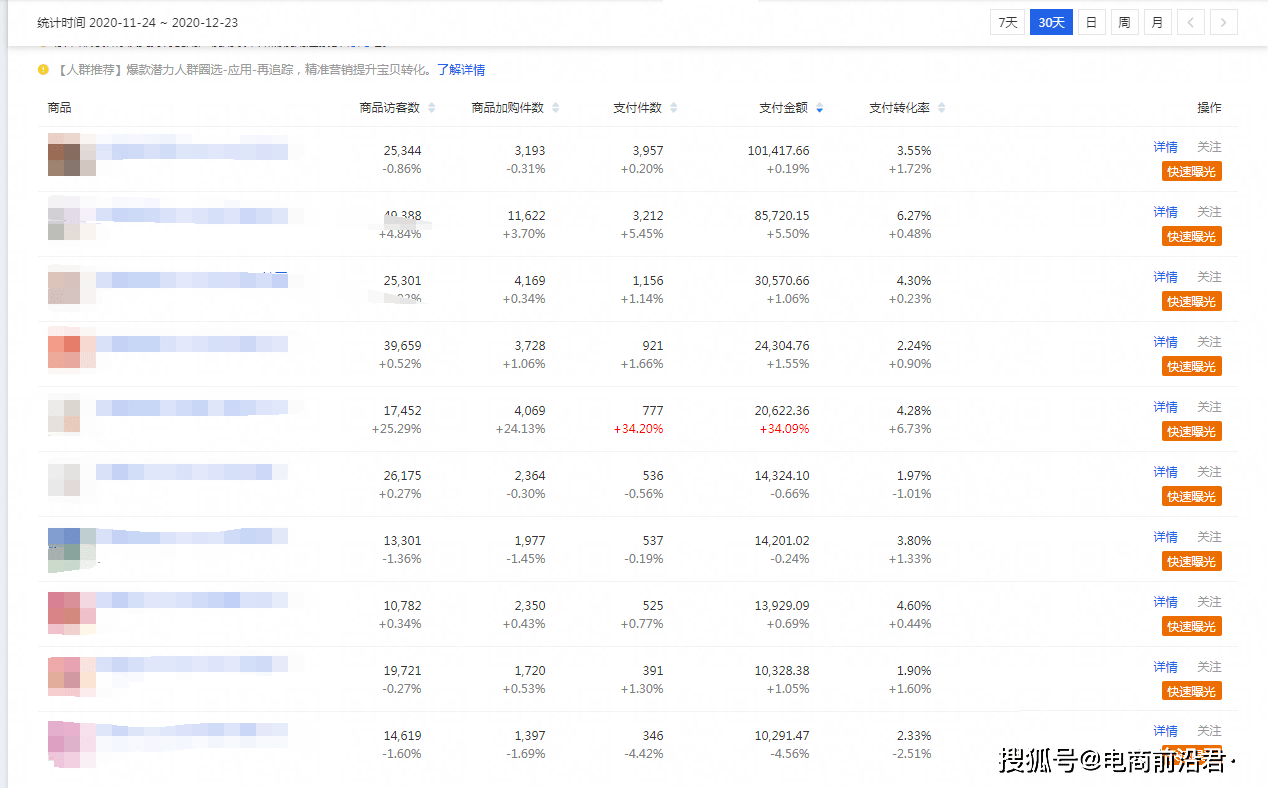Image resolution: width=1268 pixels, height=788 pixels.
Task: Select 周 weekly view
Action: (x=1124, y=22)
